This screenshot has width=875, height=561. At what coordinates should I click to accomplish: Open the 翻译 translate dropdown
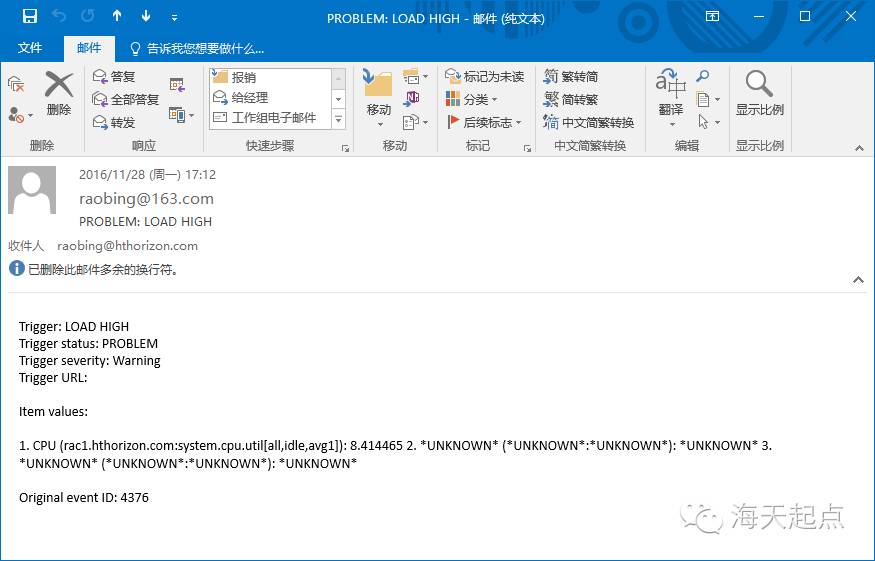670,98
